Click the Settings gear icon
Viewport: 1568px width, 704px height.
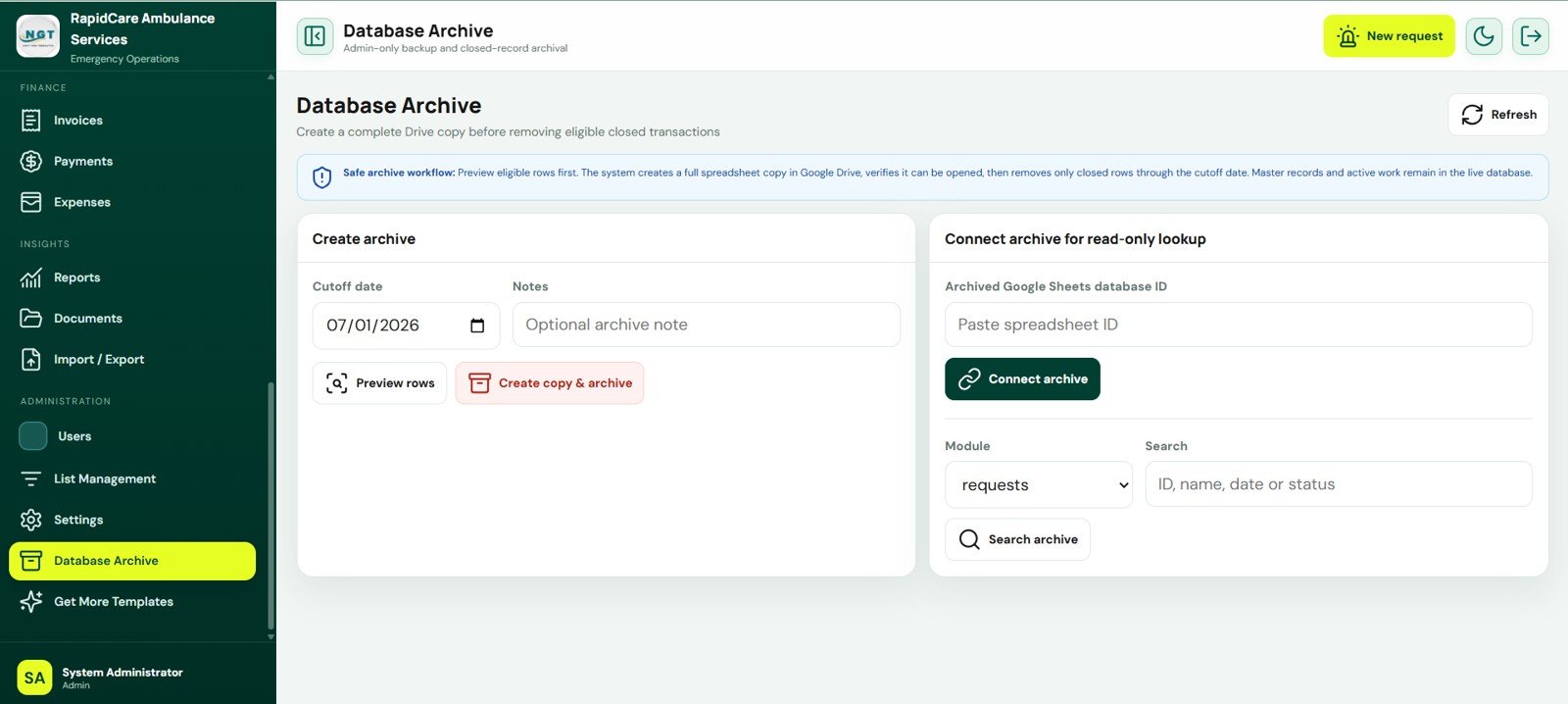31,520
